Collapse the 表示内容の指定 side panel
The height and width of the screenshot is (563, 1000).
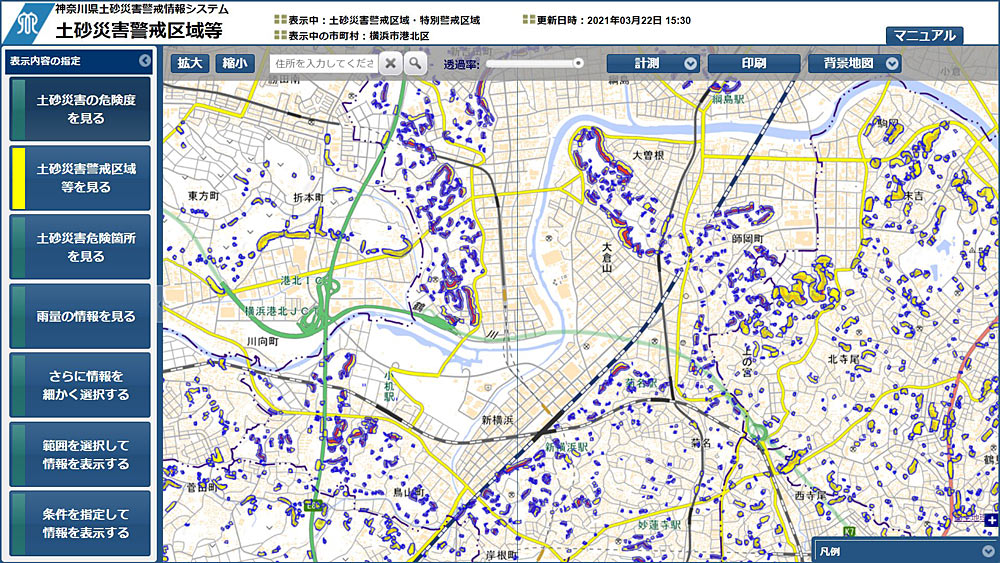click(144, 61)
